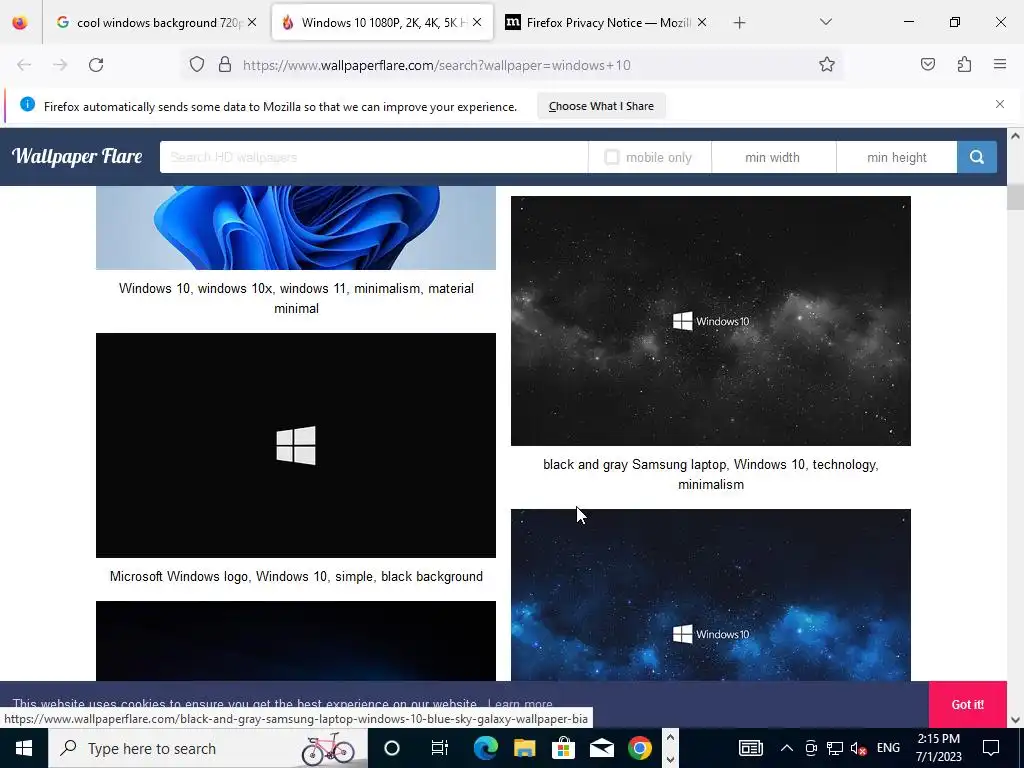The height and width of the screenshot is (768, 1024).
Task: Toggle the mobile only checkbox
Action: coord(611,157)
